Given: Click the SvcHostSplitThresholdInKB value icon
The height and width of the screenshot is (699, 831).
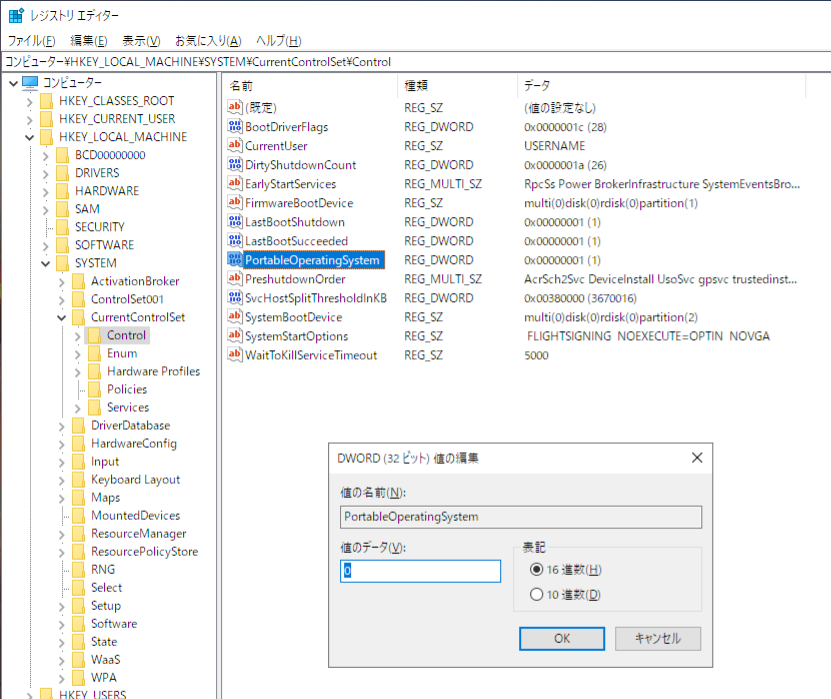Looking at the screenshot, I should [x=235, y=298].
